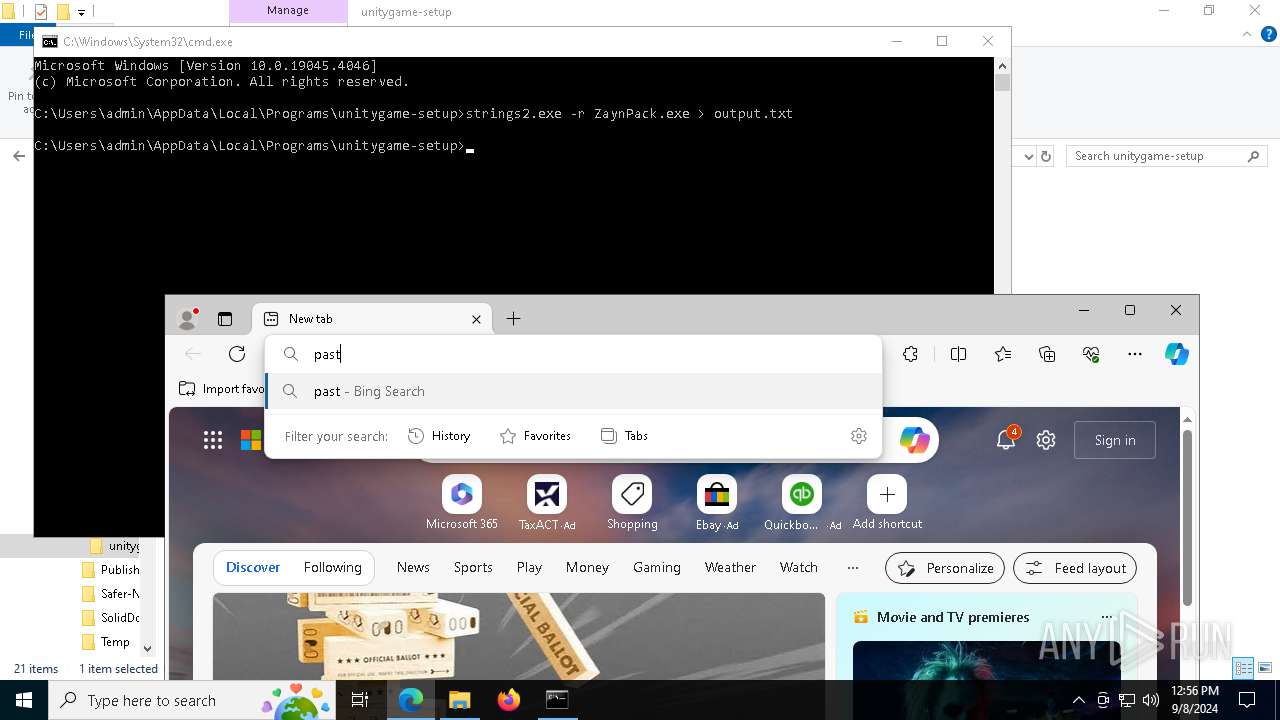1280x720 pixels.
Task: Open Quickbooks ad shortcut tile
Action: [802, 503]
